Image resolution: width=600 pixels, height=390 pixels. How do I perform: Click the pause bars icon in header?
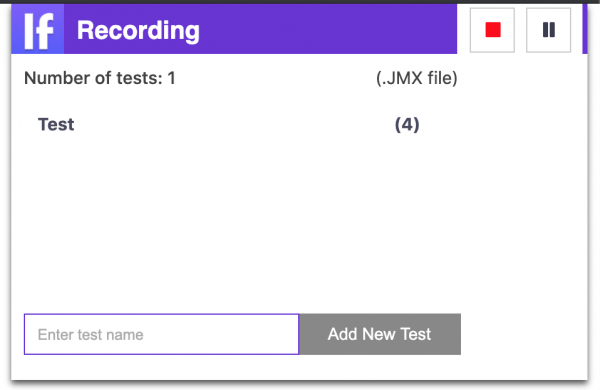pos(549,30)
